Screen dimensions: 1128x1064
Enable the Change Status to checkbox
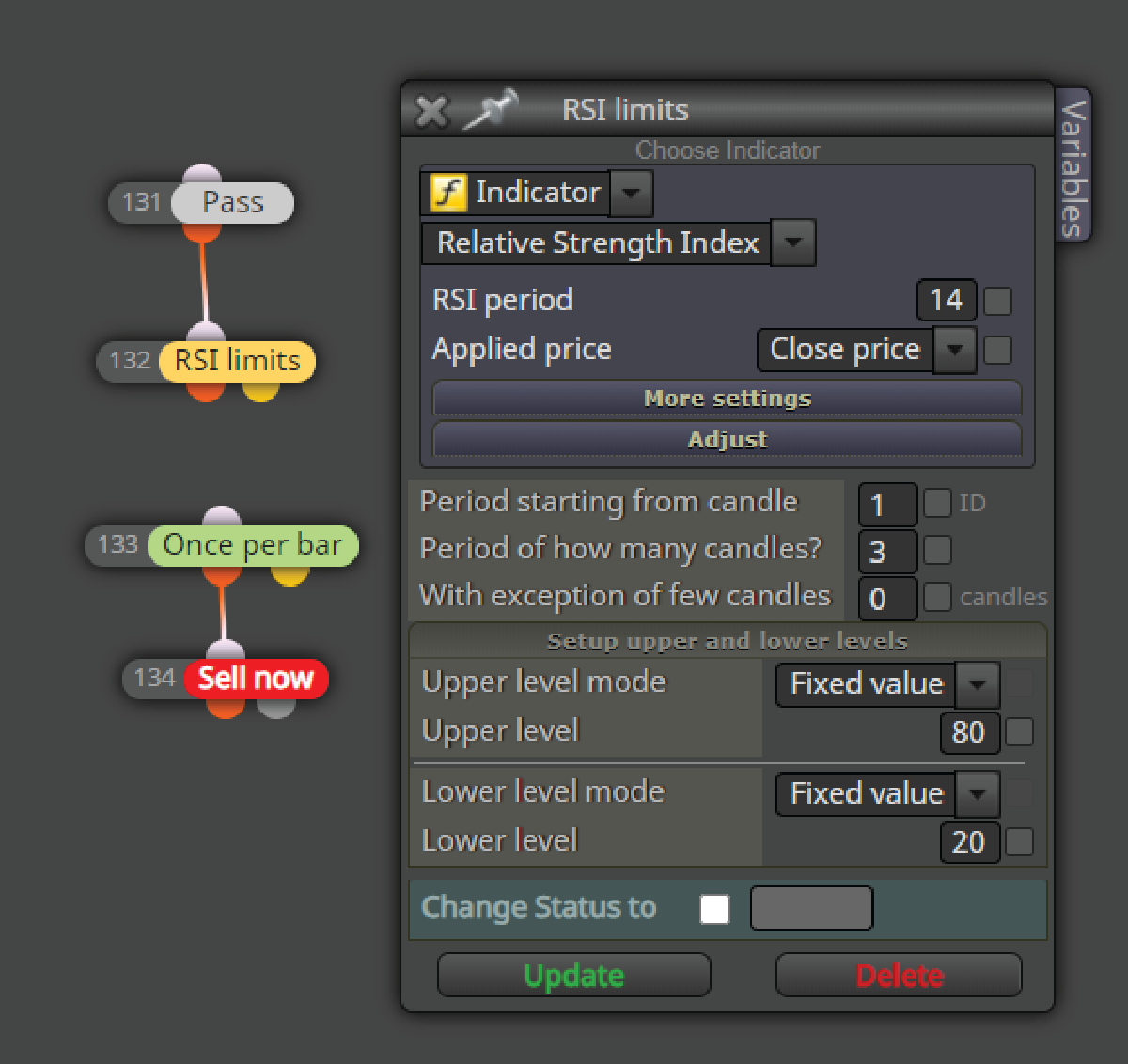tap(714, 909)
